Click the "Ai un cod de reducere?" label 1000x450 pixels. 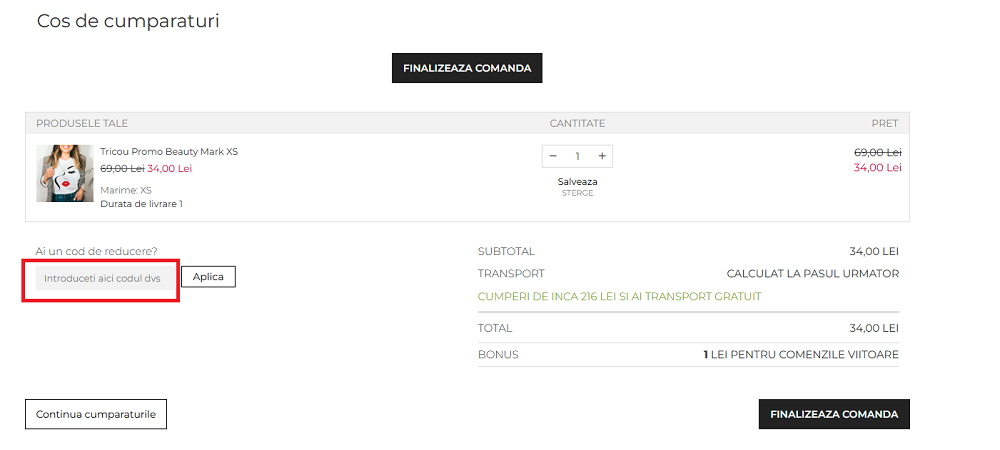tap(96, 251)
